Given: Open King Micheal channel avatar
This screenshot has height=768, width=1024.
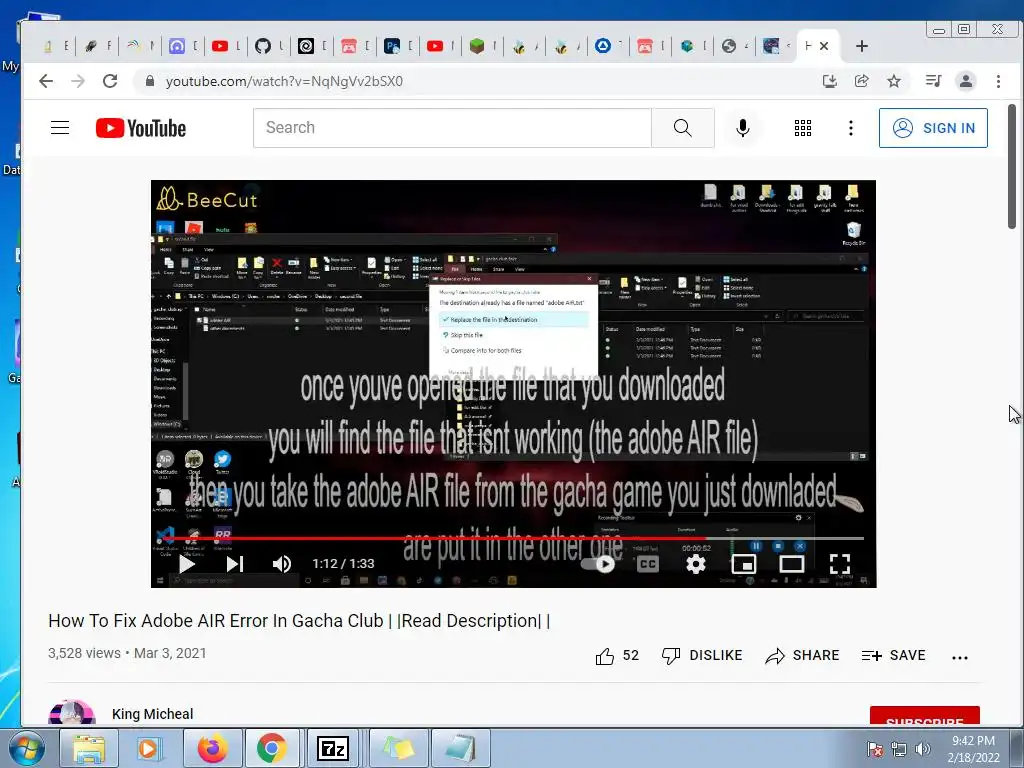Looking at the screenshot, I should [x=72, y=713].
